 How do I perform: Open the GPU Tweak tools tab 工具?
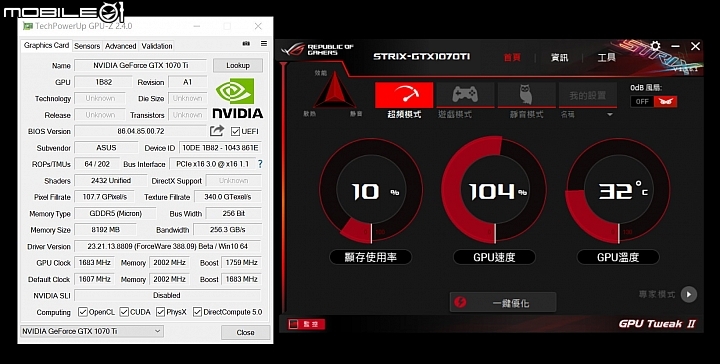pyautogui.click(x=606, y=57)
